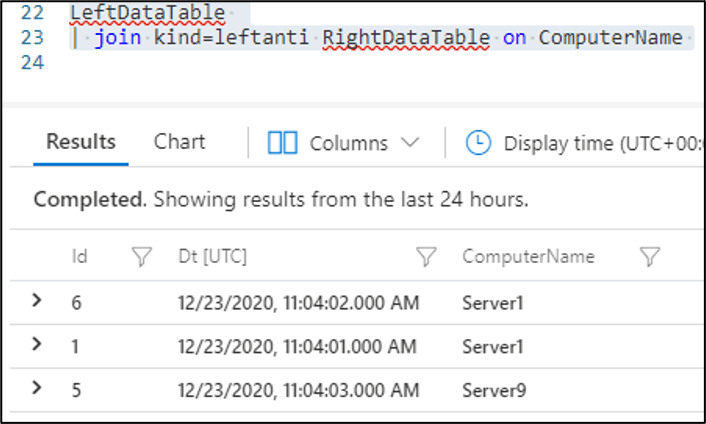Click the Display time clock icon
Screen dimensions: 706x424
point(479,143)
